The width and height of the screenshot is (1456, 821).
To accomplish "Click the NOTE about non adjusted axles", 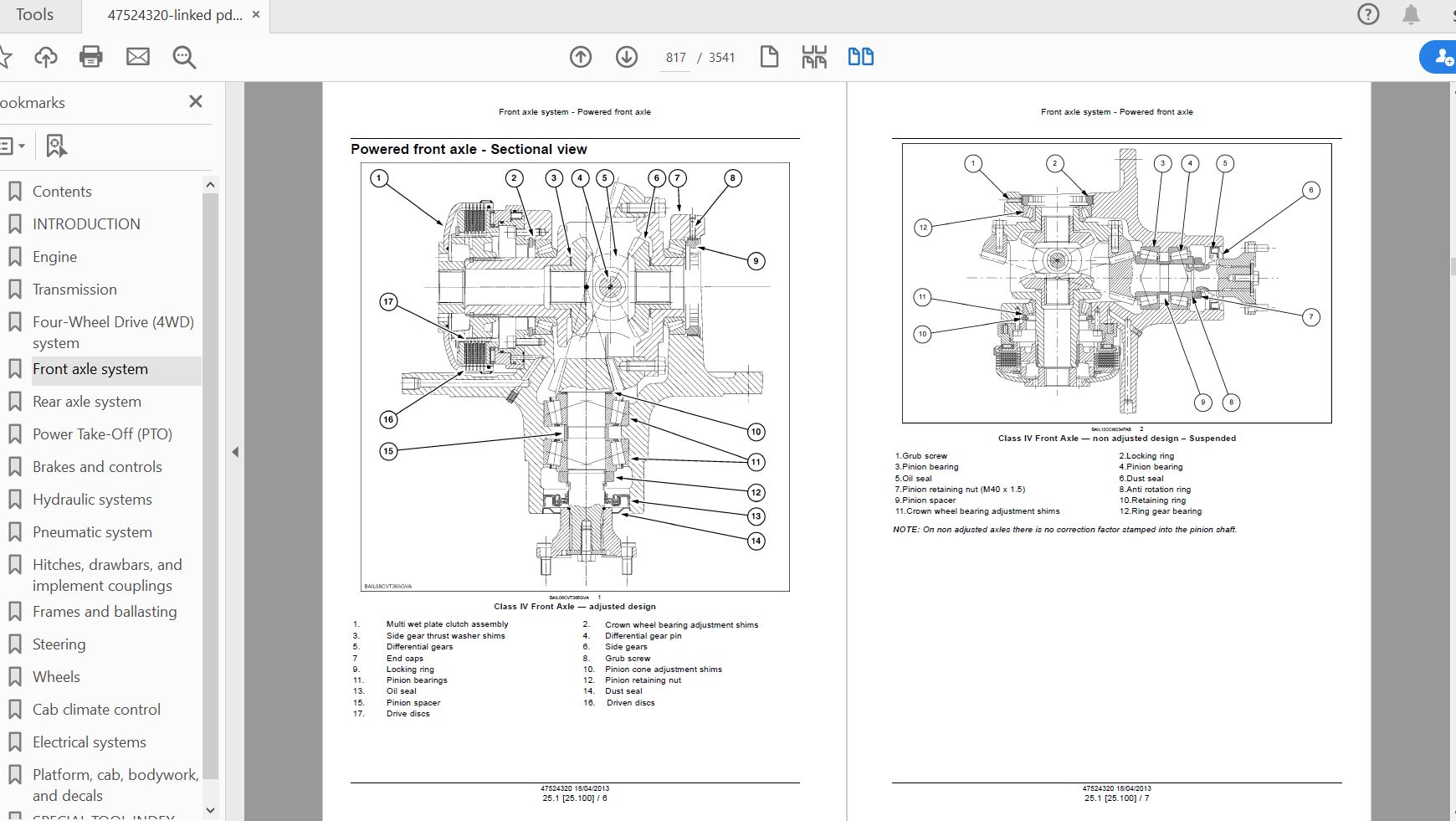I will click(1064, 530).
